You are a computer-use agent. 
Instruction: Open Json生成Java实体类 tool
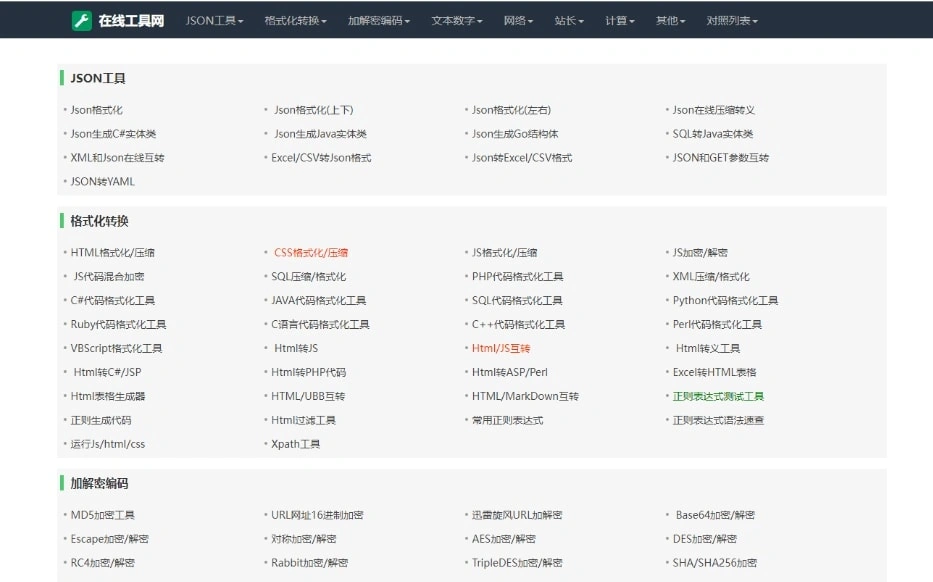coord(320,134)
